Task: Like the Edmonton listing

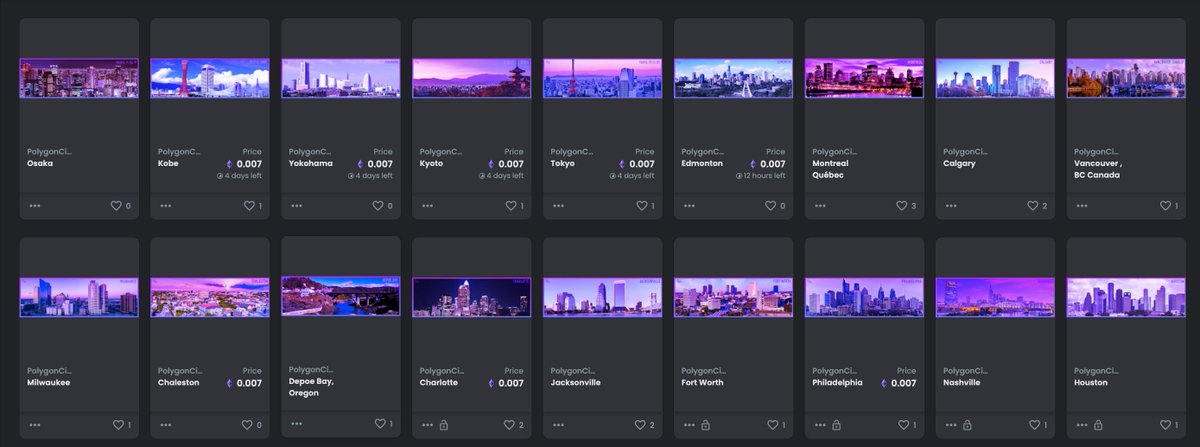Action: [772, 206]
